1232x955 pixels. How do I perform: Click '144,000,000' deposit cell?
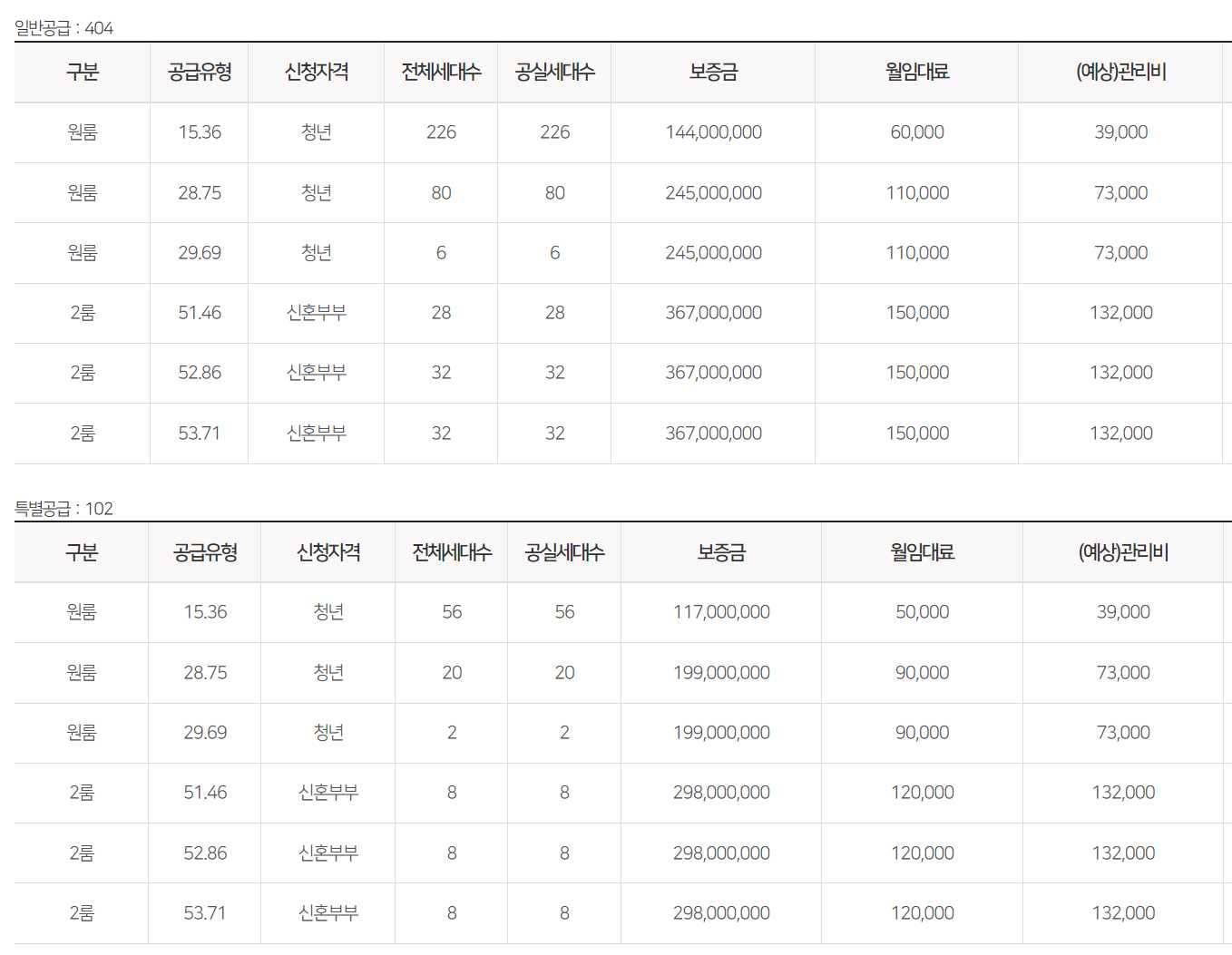(x=713, y=132)
